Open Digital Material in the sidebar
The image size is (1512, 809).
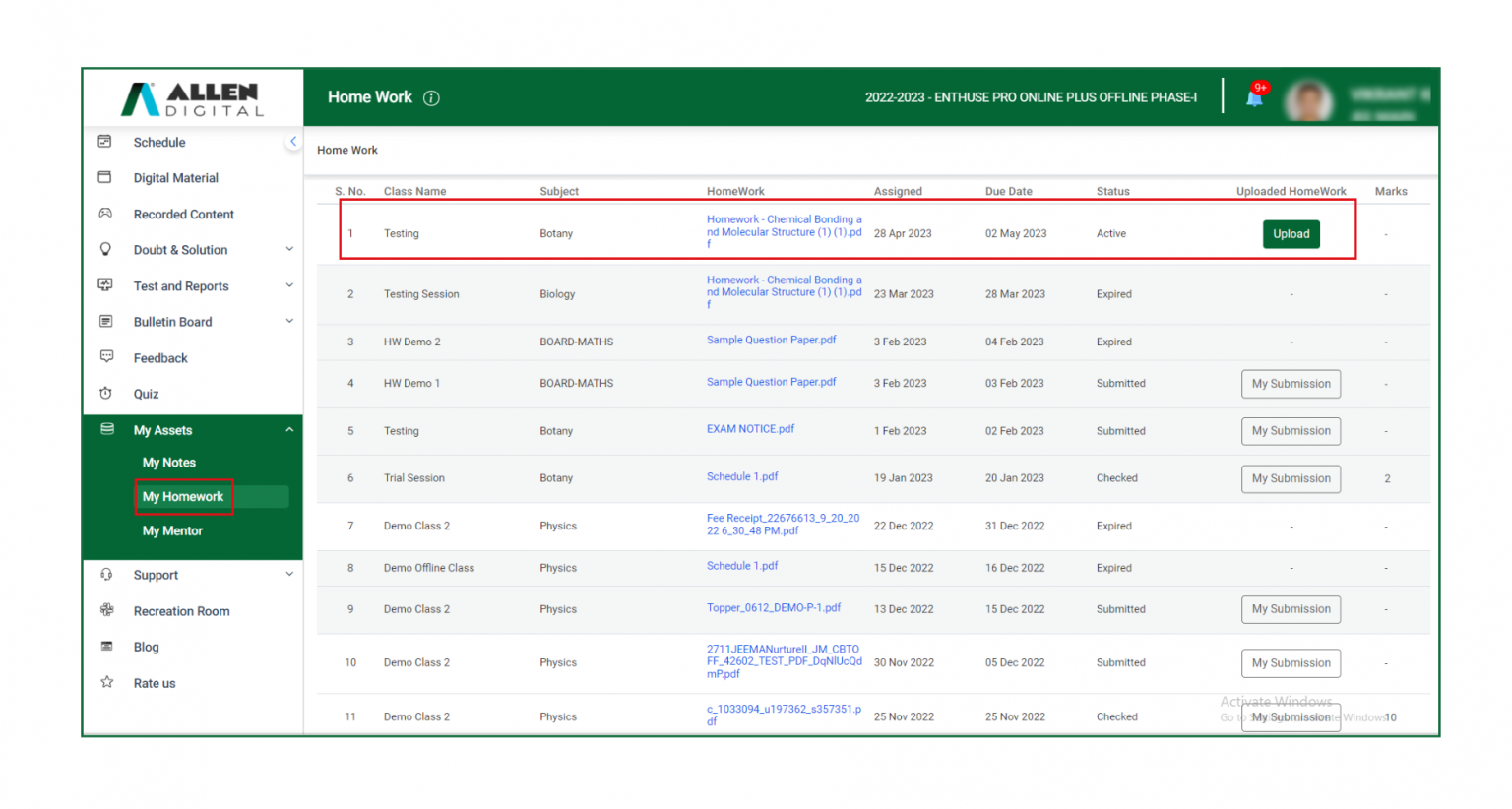[176, 178]
